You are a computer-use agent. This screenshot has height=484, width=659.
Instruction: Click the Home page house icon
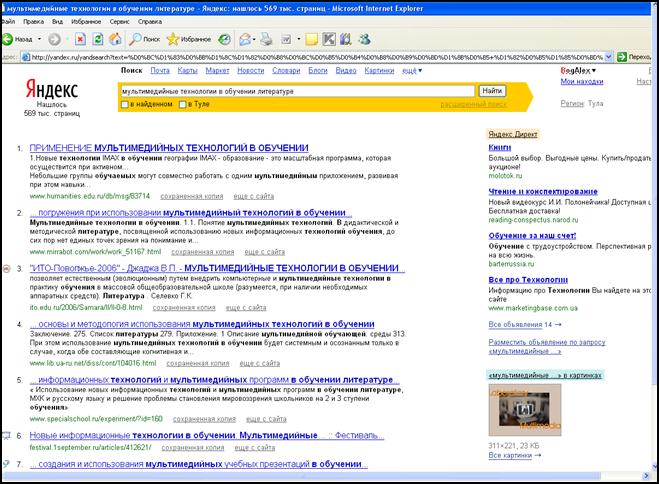[x=115, y=39]
